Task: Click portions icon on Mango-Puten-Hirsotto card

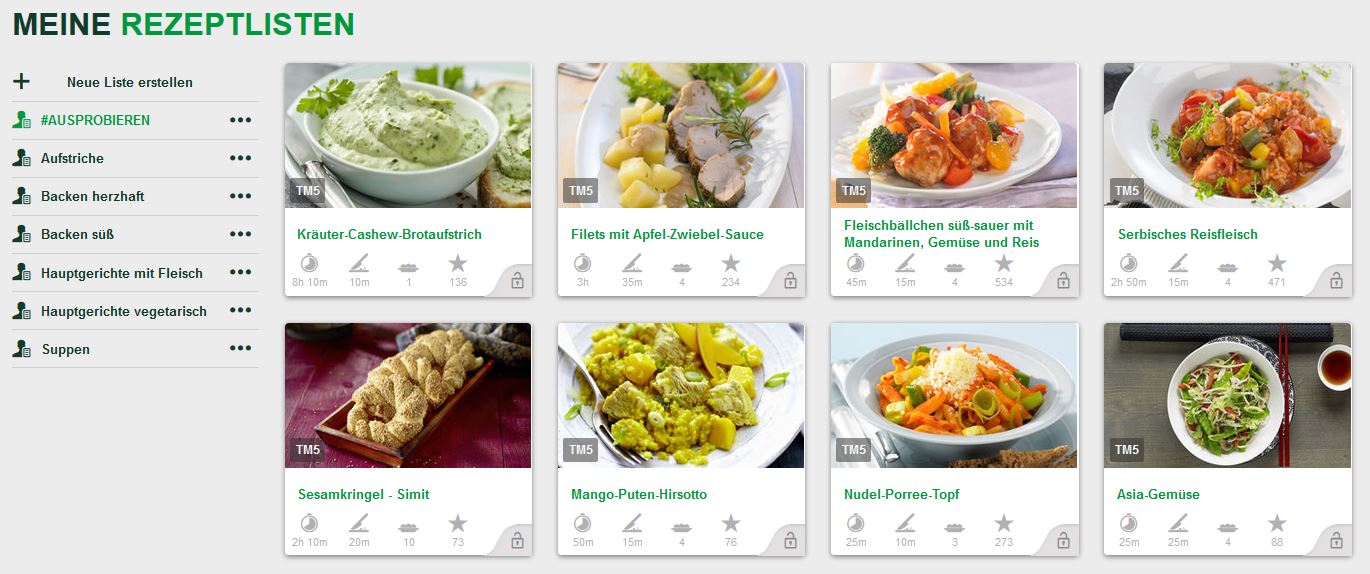Action: (x=681, y=526)
